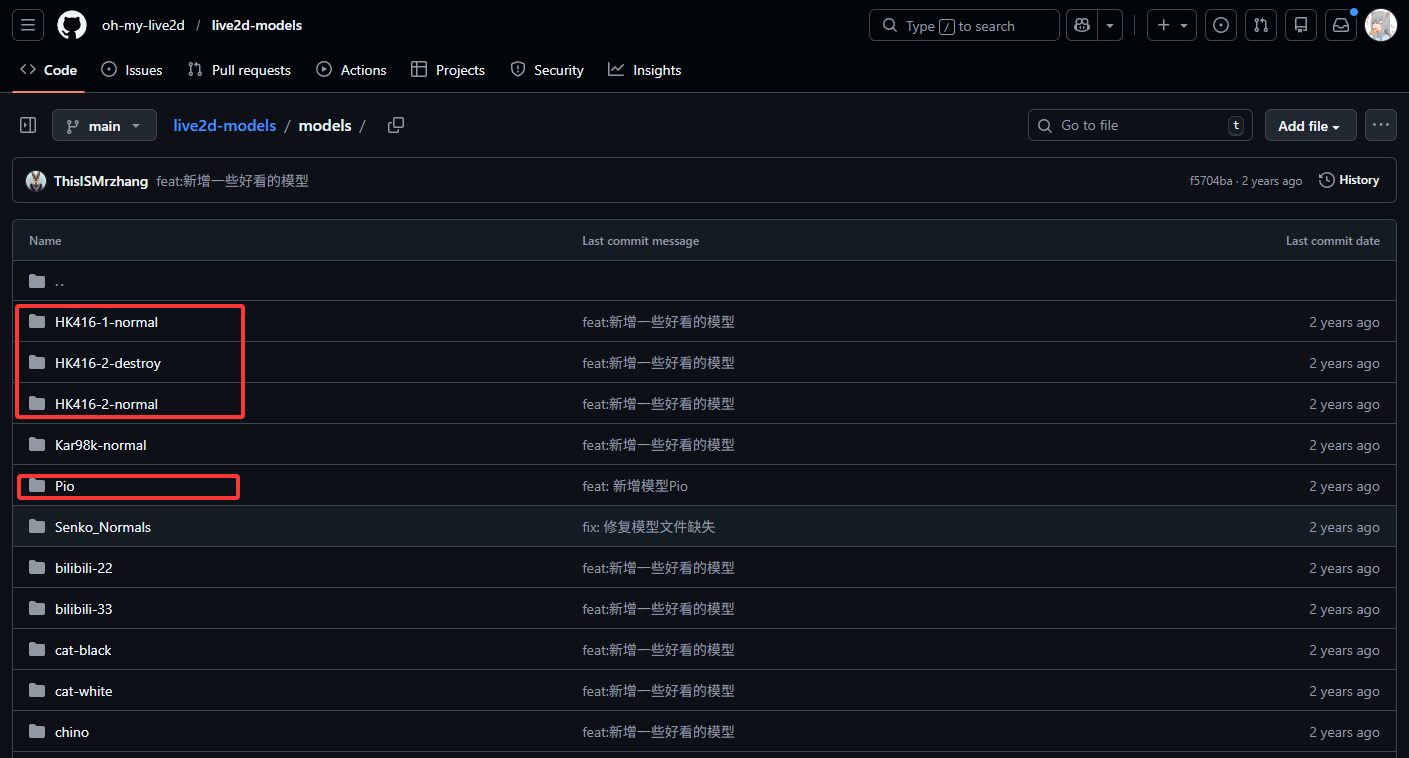Click the GitHub logo home icon
1409x758 pixels.
72,25
